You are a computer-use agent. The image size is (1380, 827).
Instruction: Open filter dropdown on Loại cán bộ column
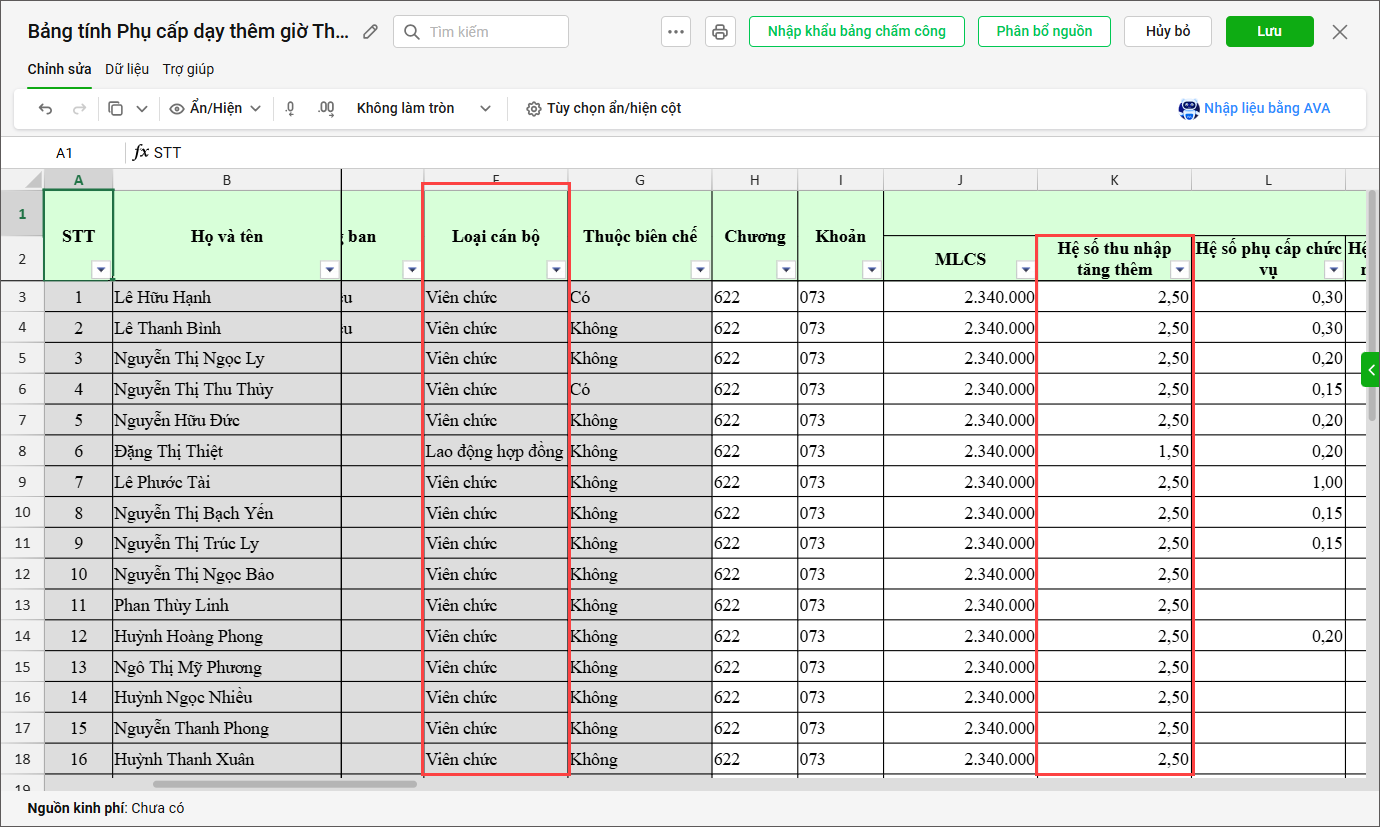[x=556, y=270]
